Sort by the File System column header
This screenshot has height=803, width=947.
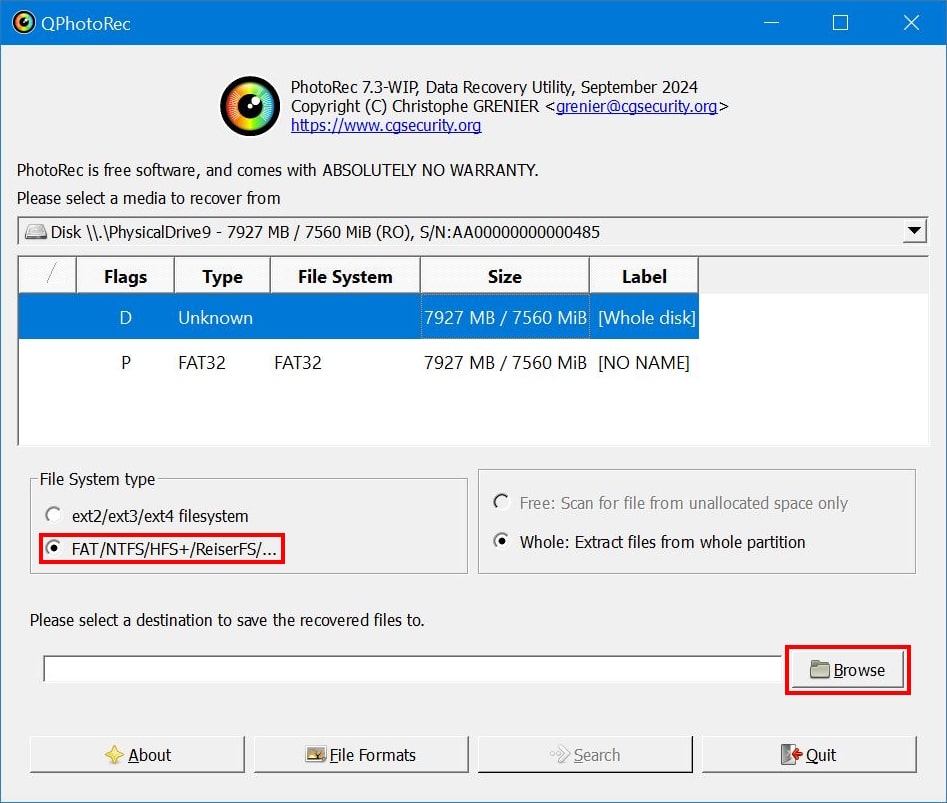(345, 276)
